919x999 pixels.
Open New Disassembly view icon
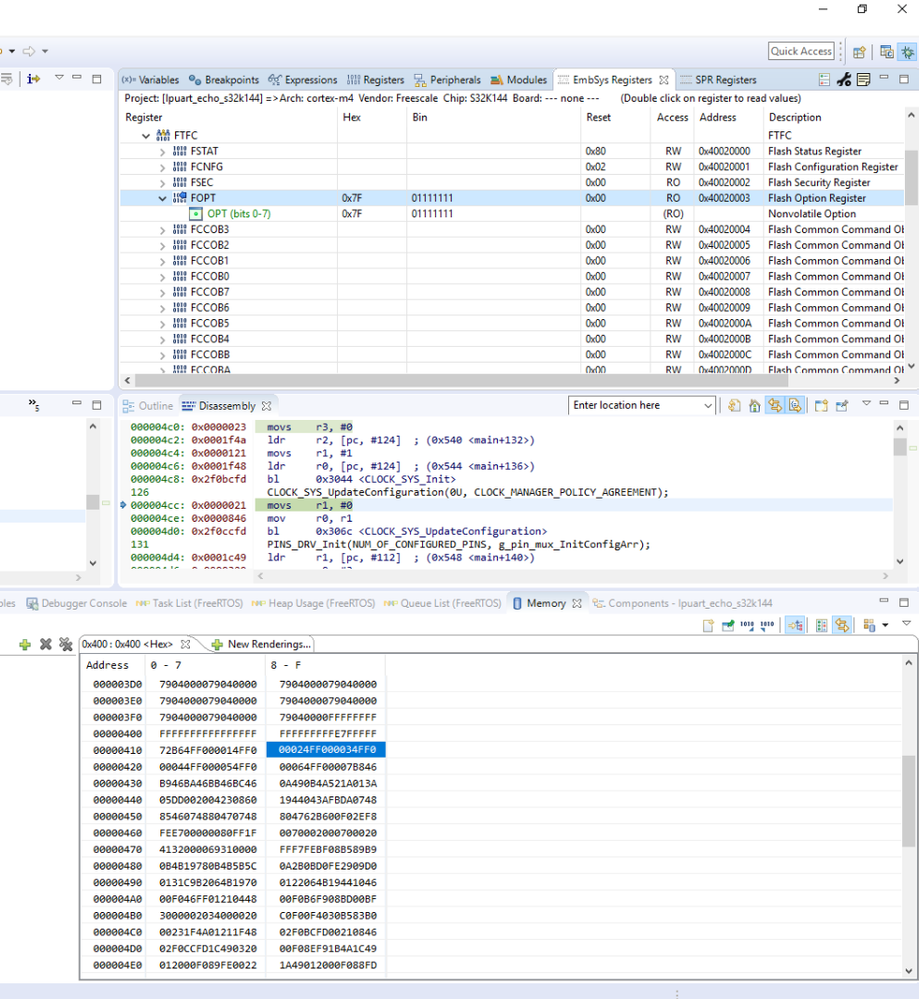pos(821,406)
